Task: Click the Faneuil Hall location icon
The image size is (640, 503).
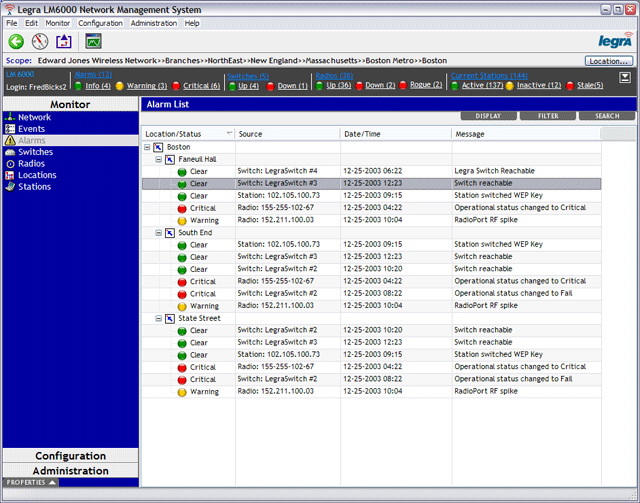Action: point(170,159)
